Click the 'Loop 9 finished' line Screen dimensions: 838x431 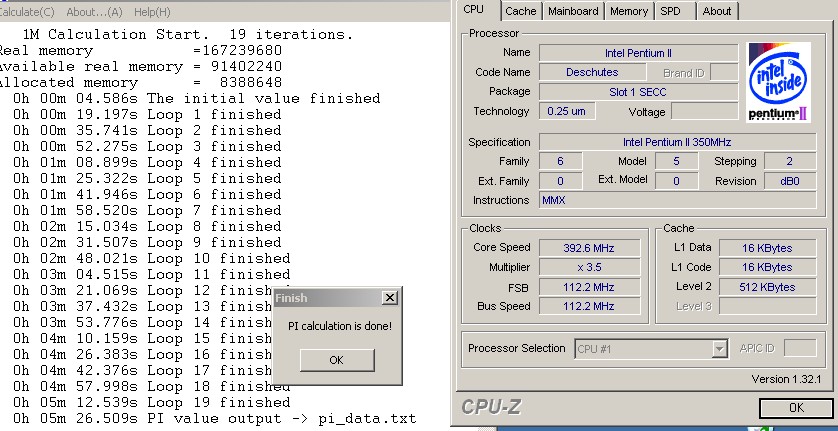pyautogui.click(x=147, y=242)
